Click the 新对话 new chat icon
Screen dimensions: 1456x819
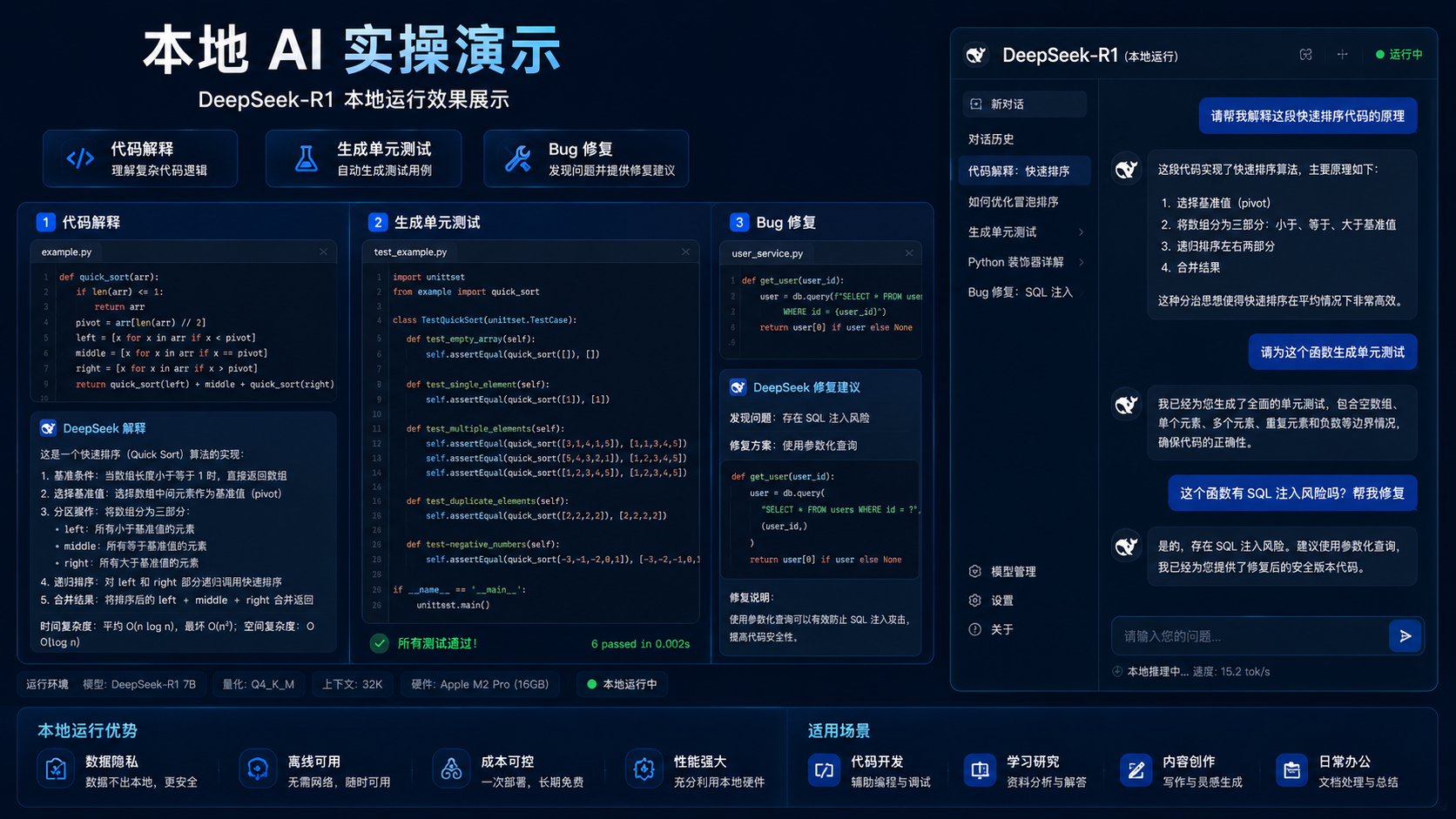[976, 104]
